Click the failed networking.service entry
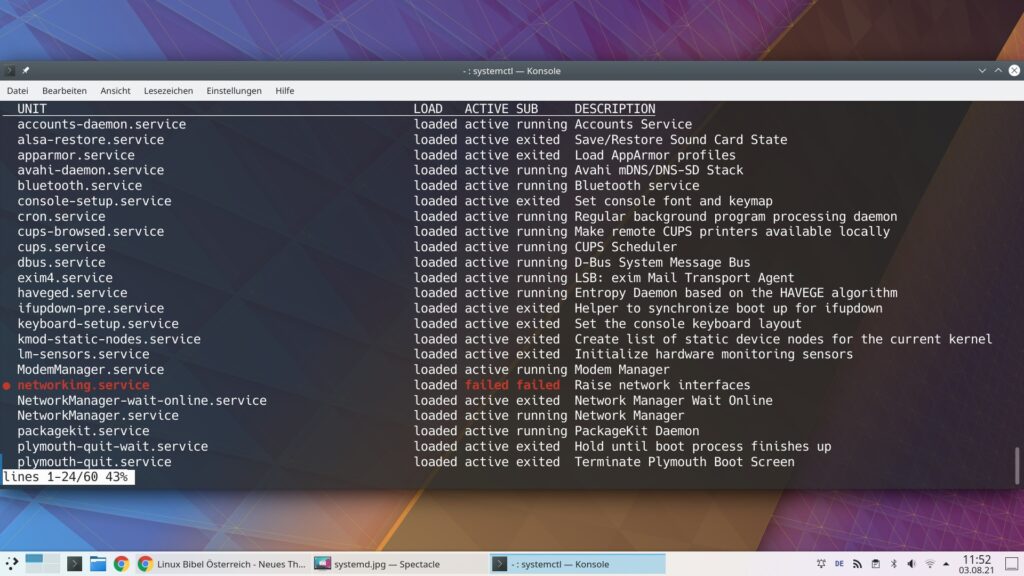 point(84,385)
